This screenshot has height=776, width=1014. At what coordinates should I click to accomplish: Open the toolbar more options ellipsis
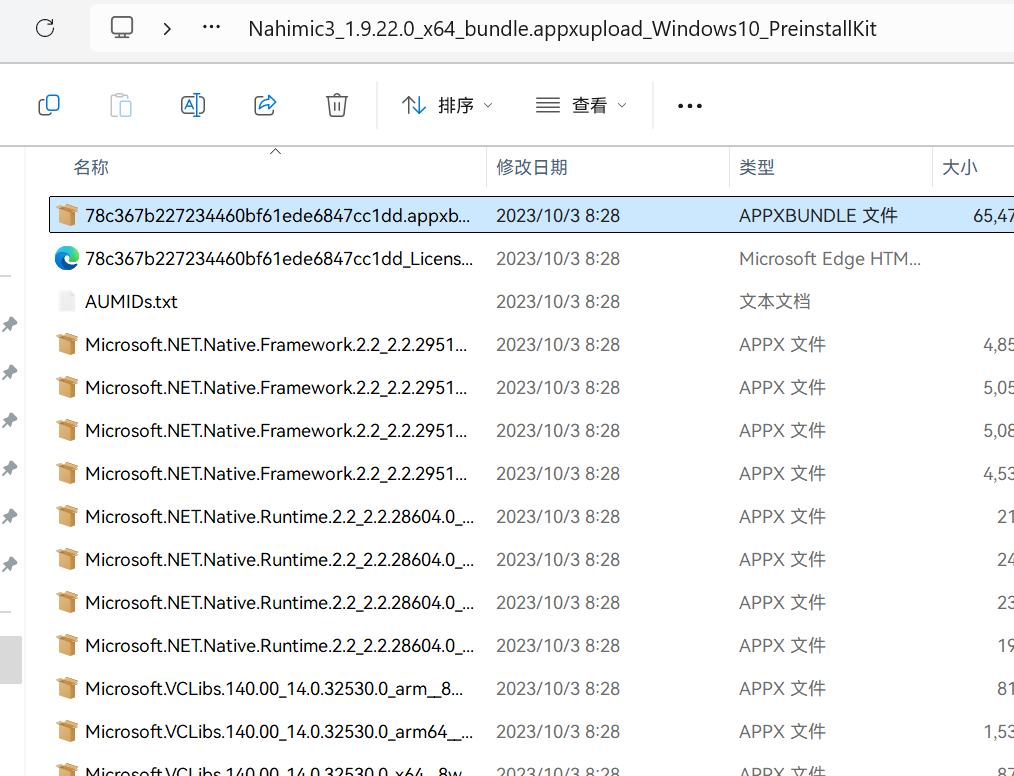[690, 106]
